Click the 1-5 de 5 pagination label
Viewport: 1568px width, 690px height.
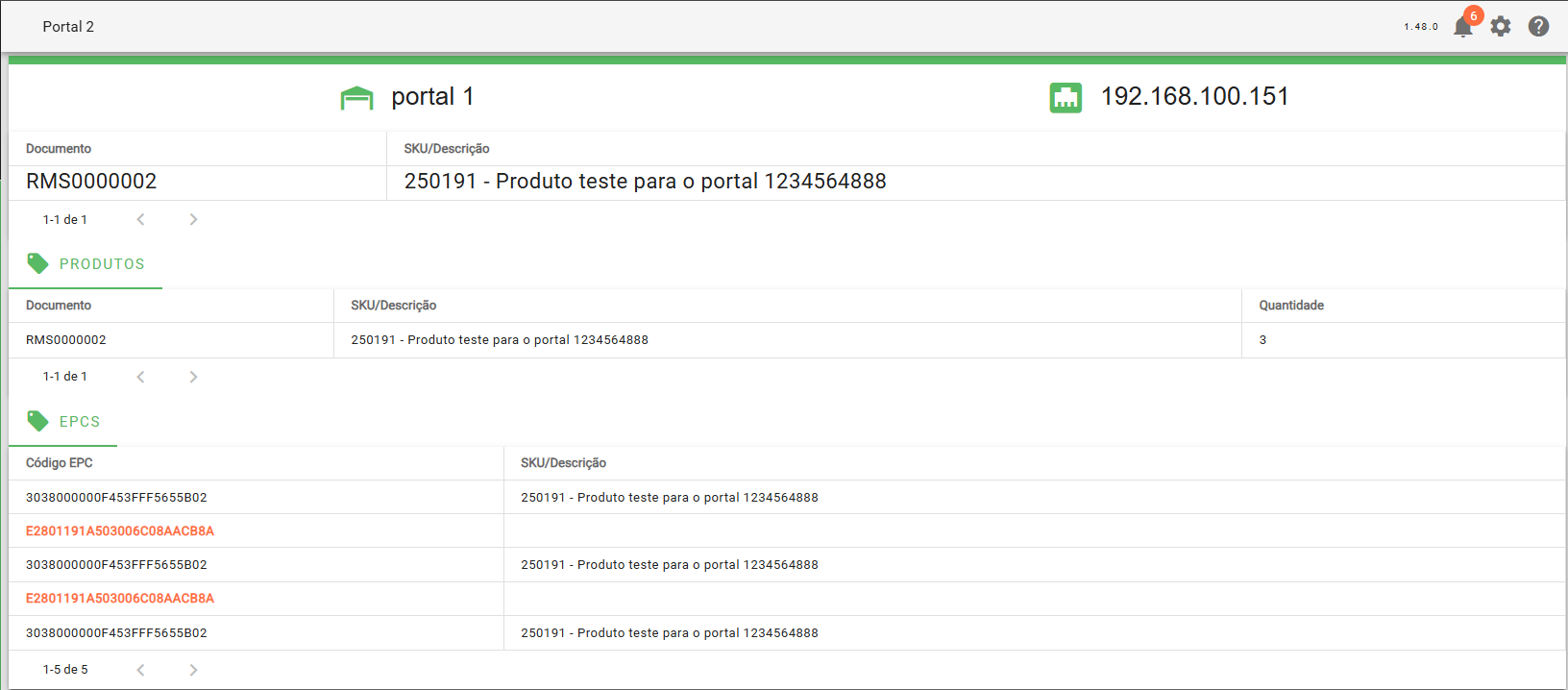pos(65,670)
